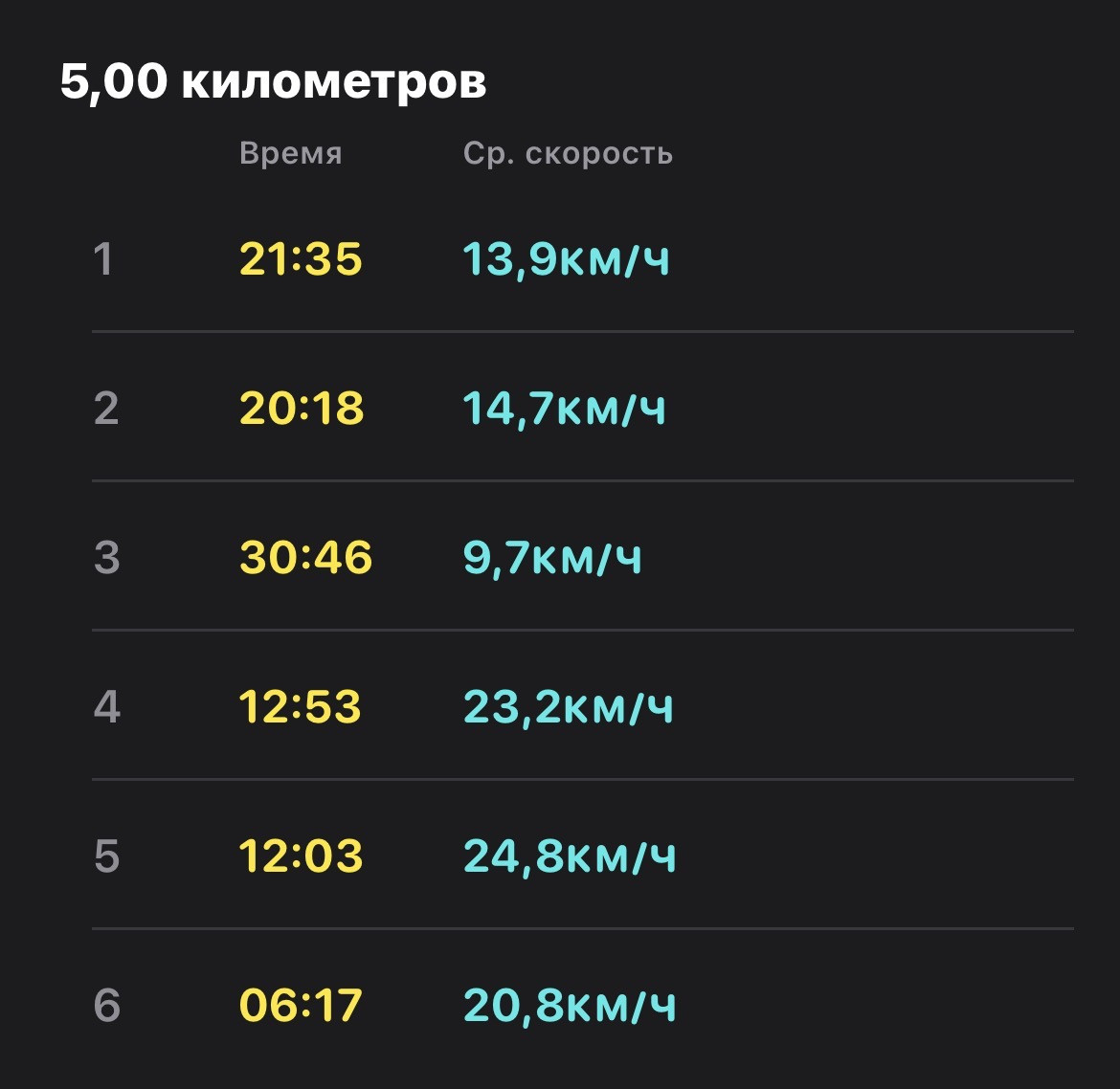Click split 2 time 20:18

tap(302, 408)
